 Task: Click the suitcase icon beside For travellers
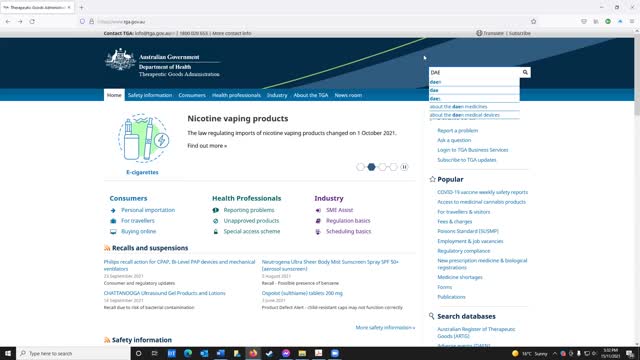coord(113,221)
